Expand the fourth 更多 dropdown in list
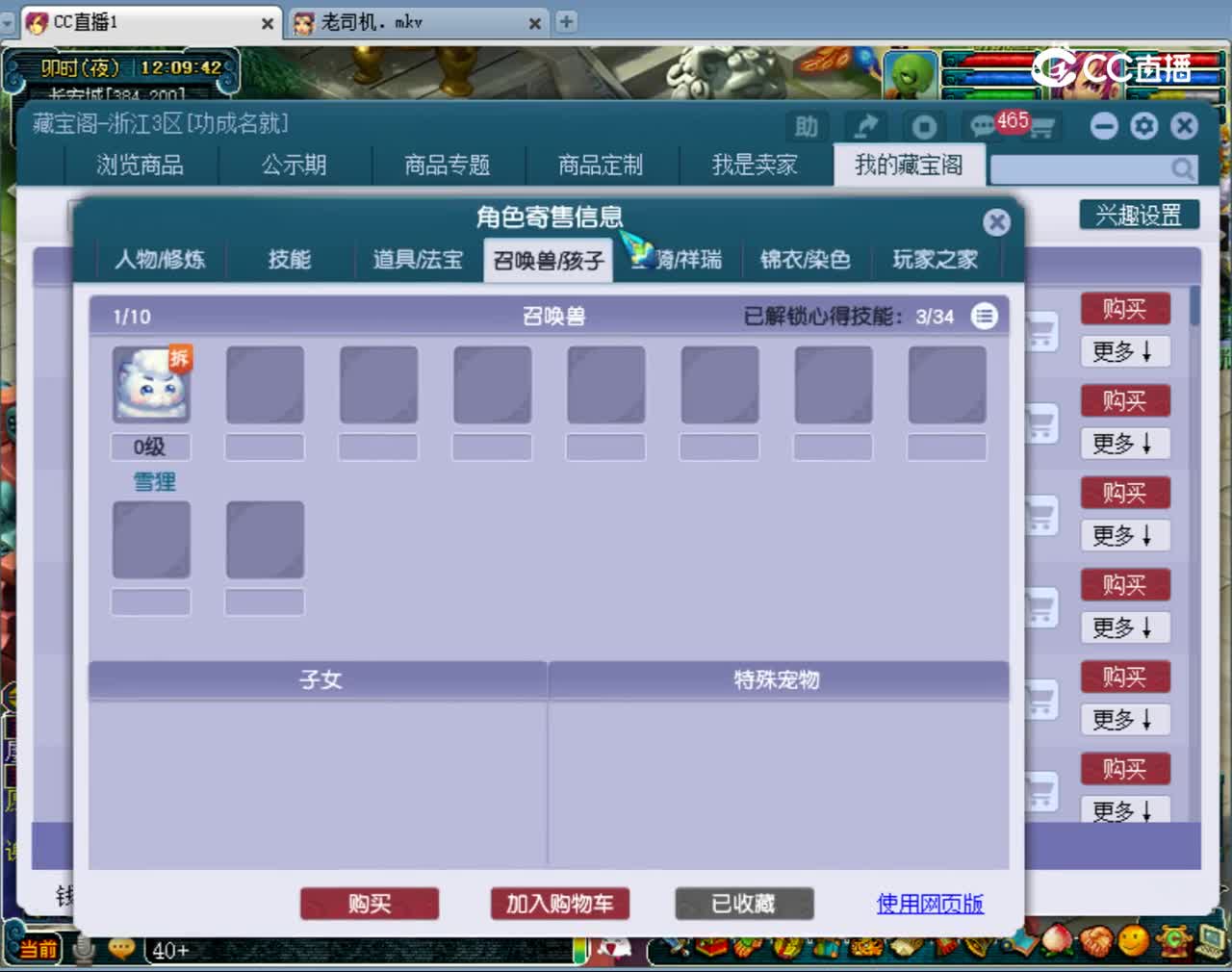The height and width of the screenshot is (972, 1232). 1125,627
